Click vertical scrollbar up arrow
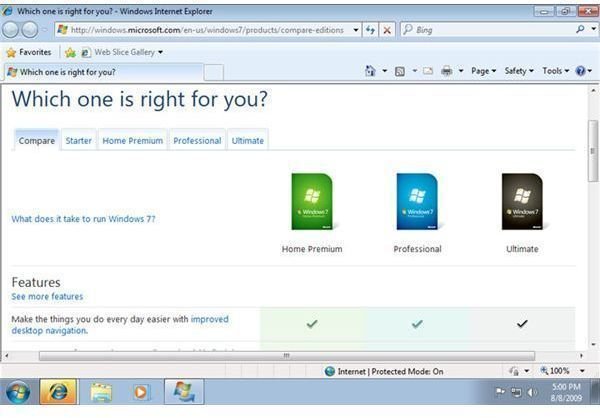This screenshot has height=418, width=600. [x=593, y=90]
